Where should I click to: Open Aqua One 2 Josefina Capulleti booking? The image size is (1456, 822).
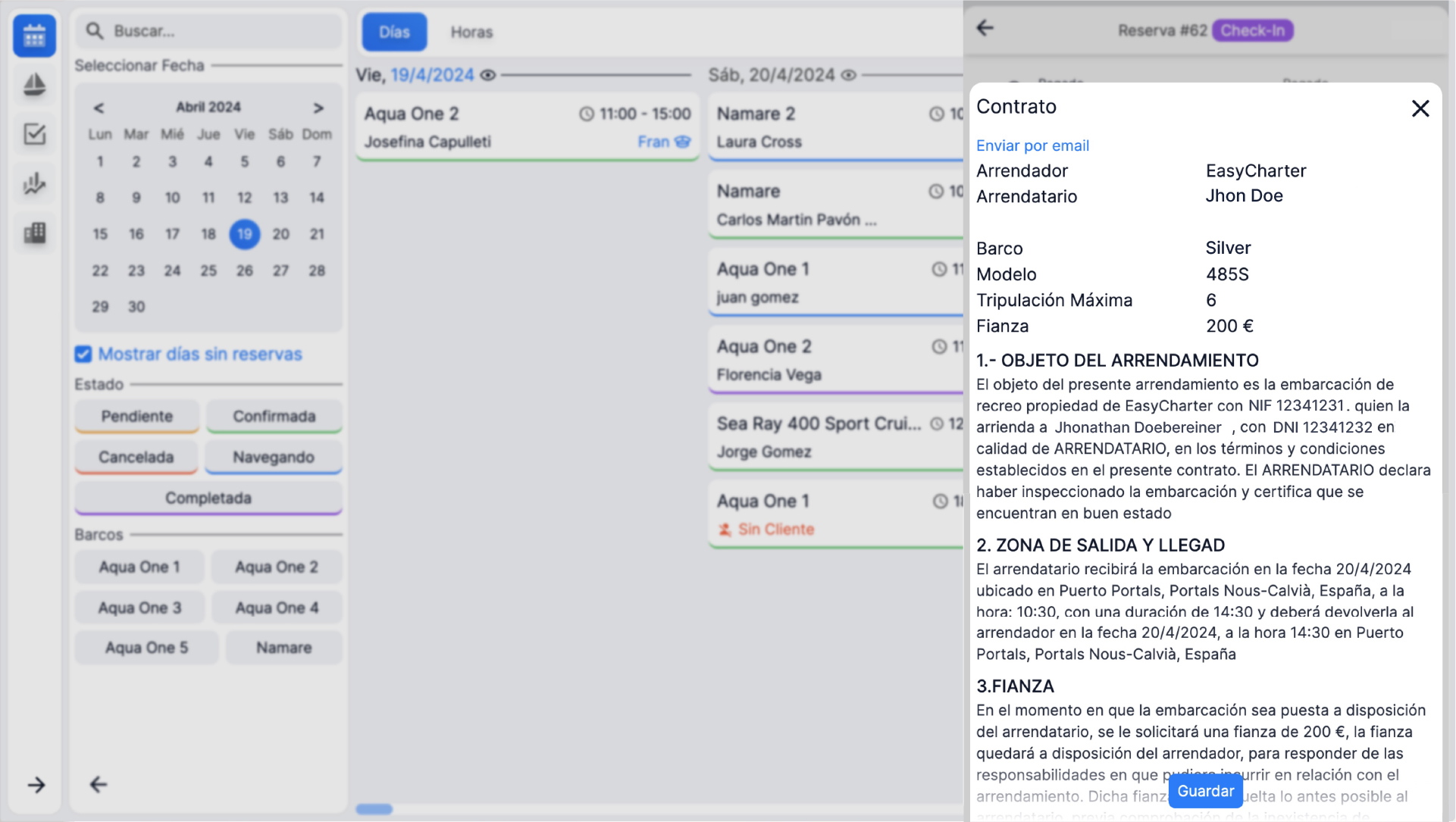pyautogui.click(x=528, y=127)
